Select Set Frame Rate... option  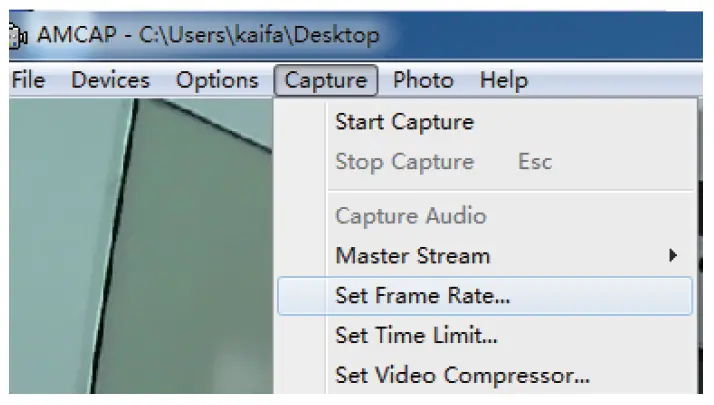coord(422,296)
